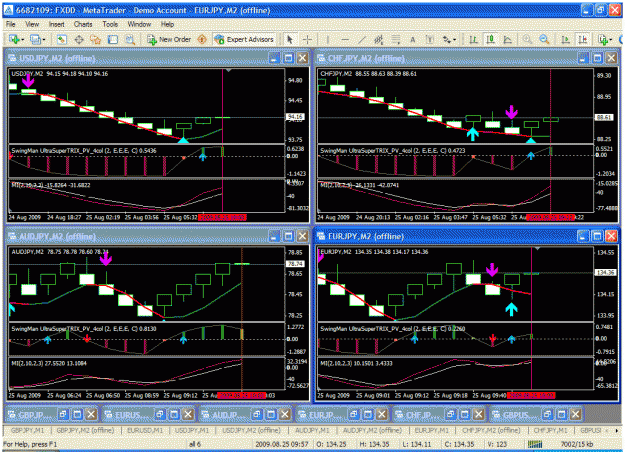This screenshot has height=452, width=625.
Task: Select the Crosshair tool
Action: pos(307,39)
